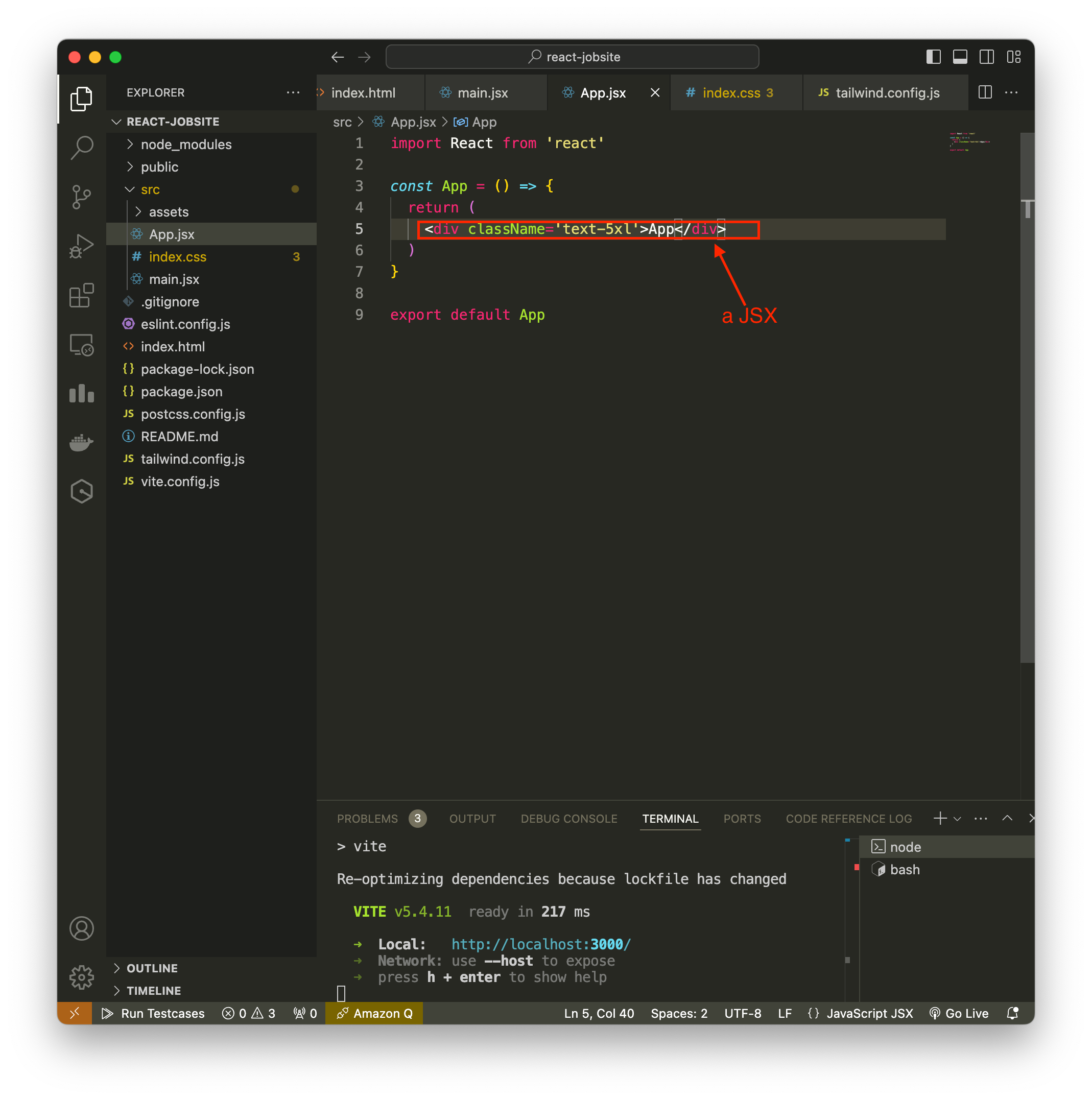
Task: Click the Amazon Q status bar button
Action: pos(374,1014)
